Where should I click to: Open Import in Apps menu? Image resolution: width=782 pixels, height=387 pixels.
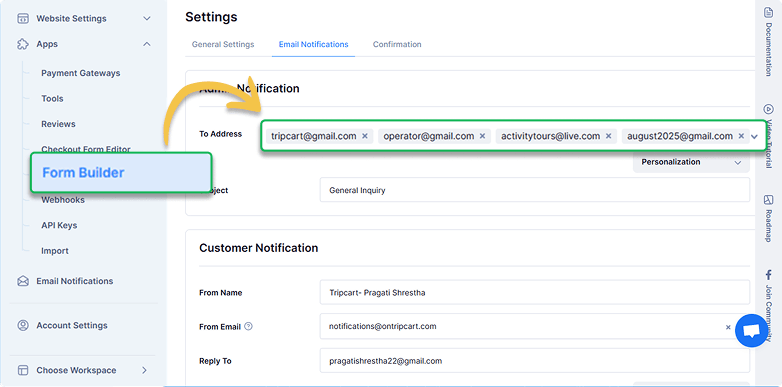click(x=55, y=251)
